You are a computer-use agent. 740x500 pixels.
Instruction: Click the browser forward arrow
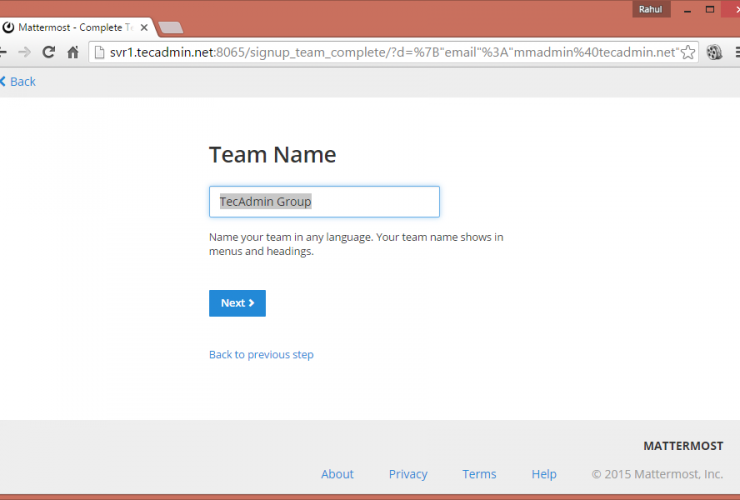coord(24,53)
